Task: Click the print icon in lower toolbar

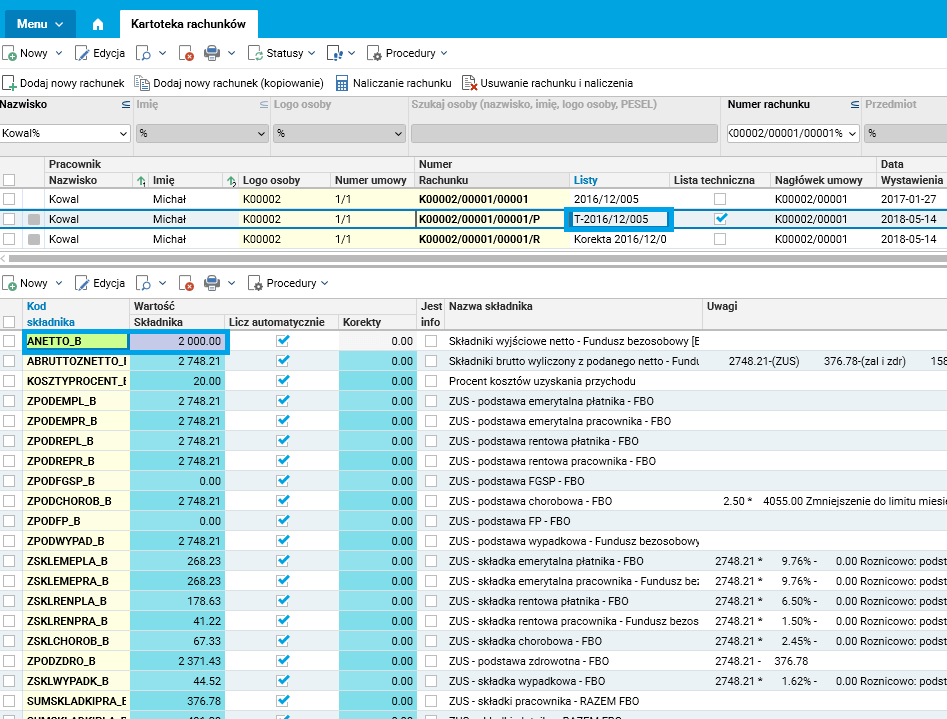Action: click(x=212, y=283)
